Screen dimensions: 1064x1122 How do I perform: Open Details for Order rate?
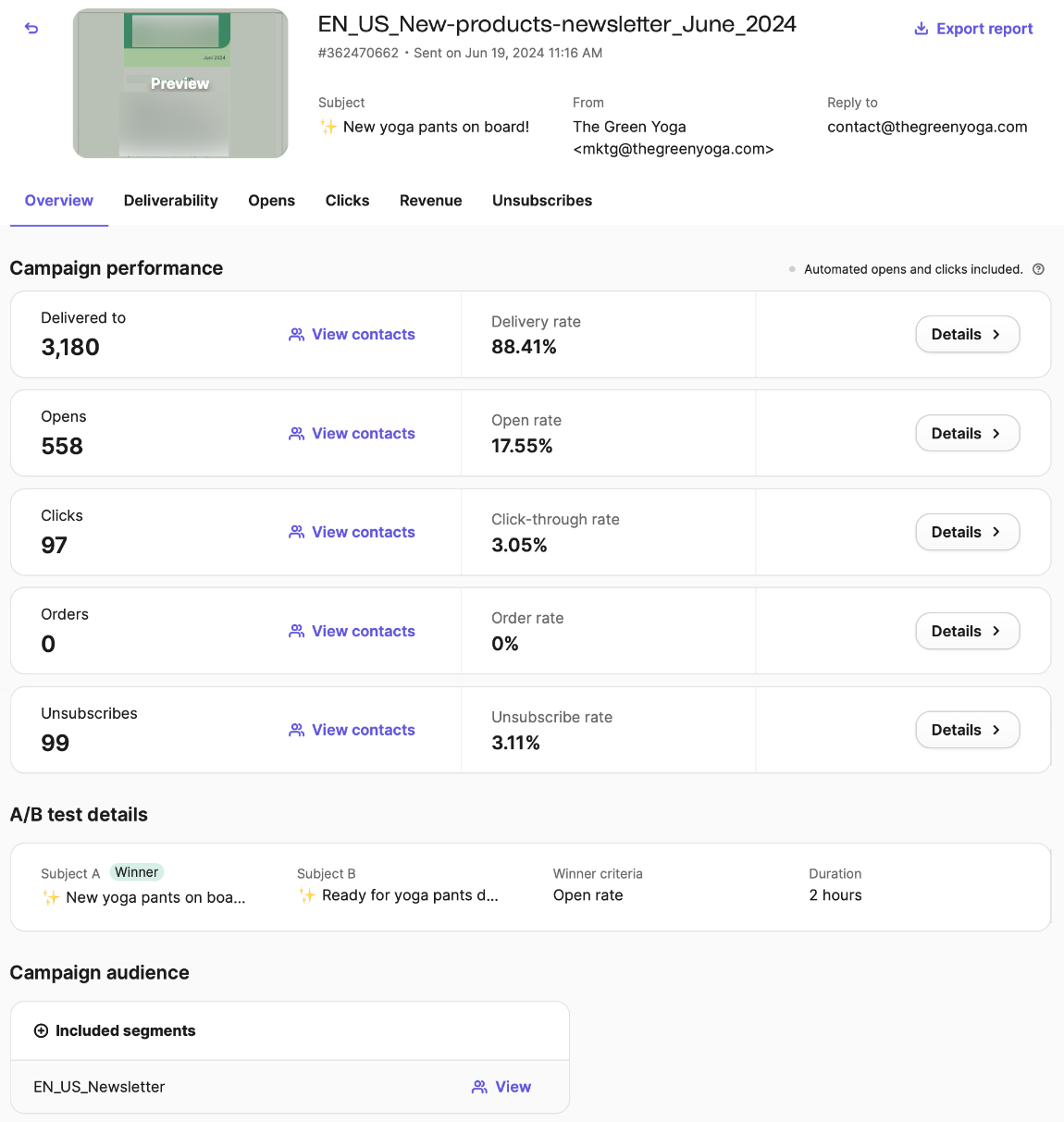[x=967, y=632]
